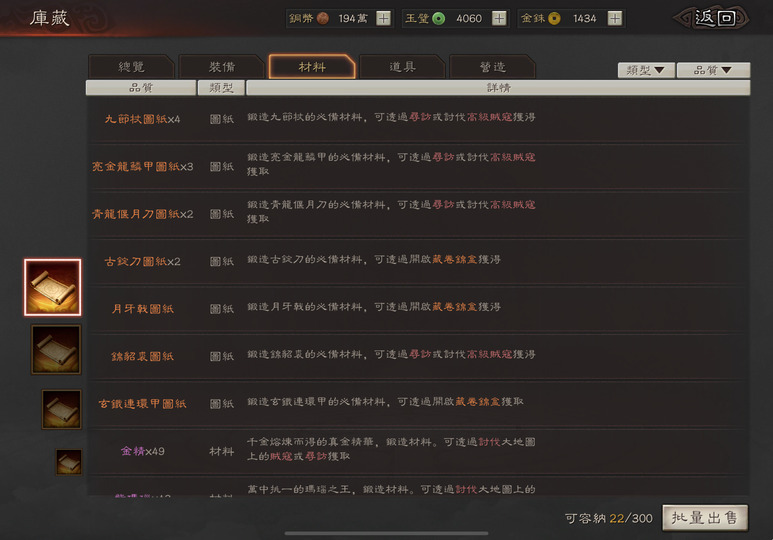Image resolution: width=773 pixels, height=540 pixels.
Task: Click the 材料 type cell of 金精
Action: 221,451
